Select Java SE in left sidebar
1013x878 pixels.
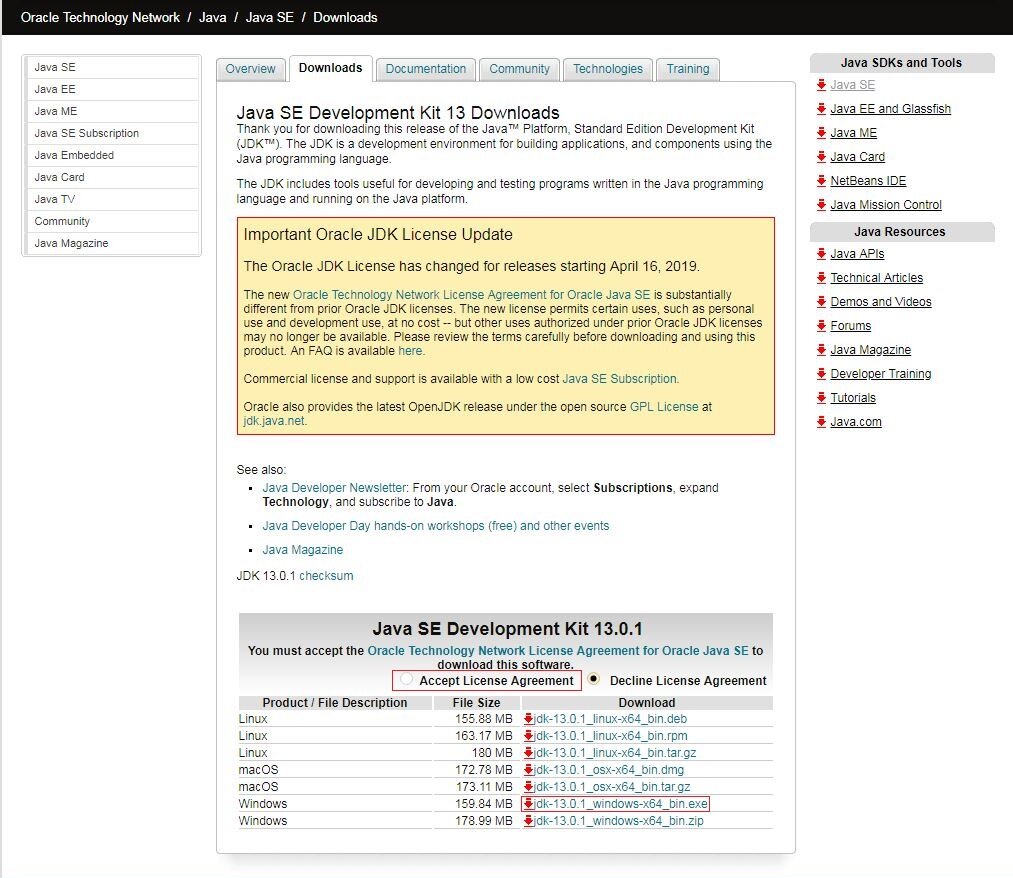[x=111, y=67]
